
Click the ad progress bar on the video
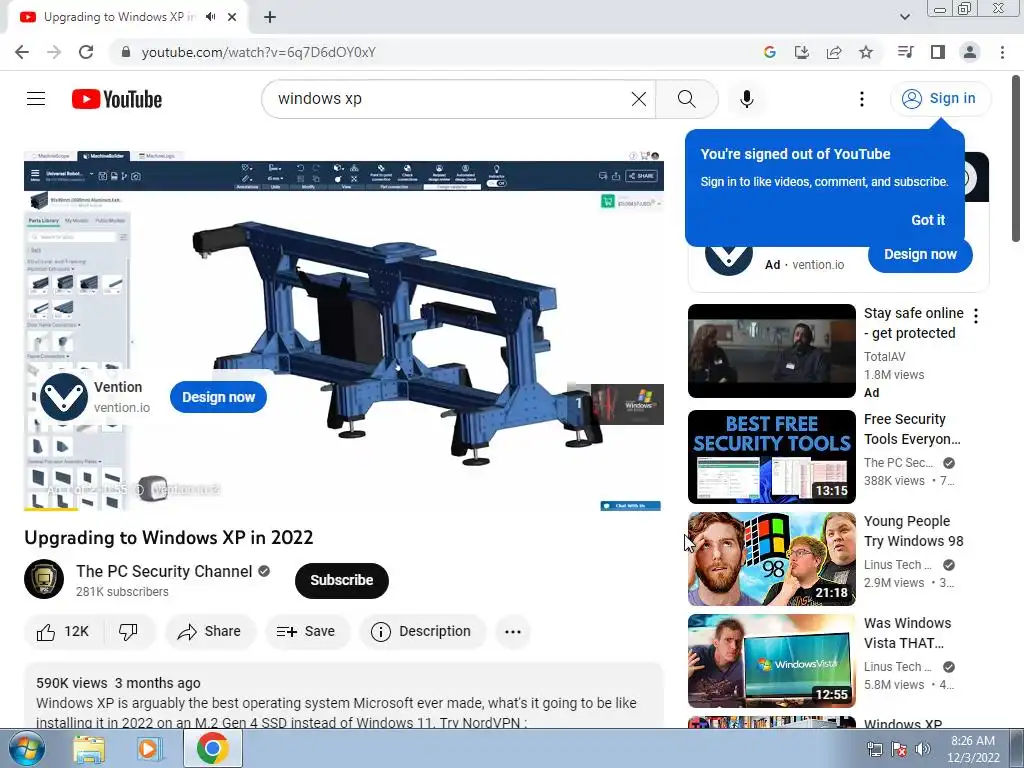344,509
